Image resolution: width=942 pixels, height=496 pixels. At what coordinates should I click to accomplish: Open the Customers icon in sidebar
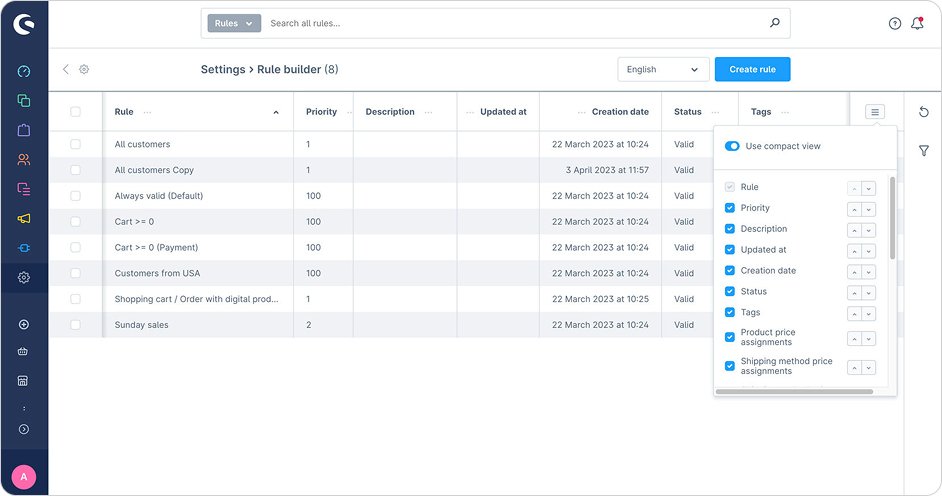24,159
